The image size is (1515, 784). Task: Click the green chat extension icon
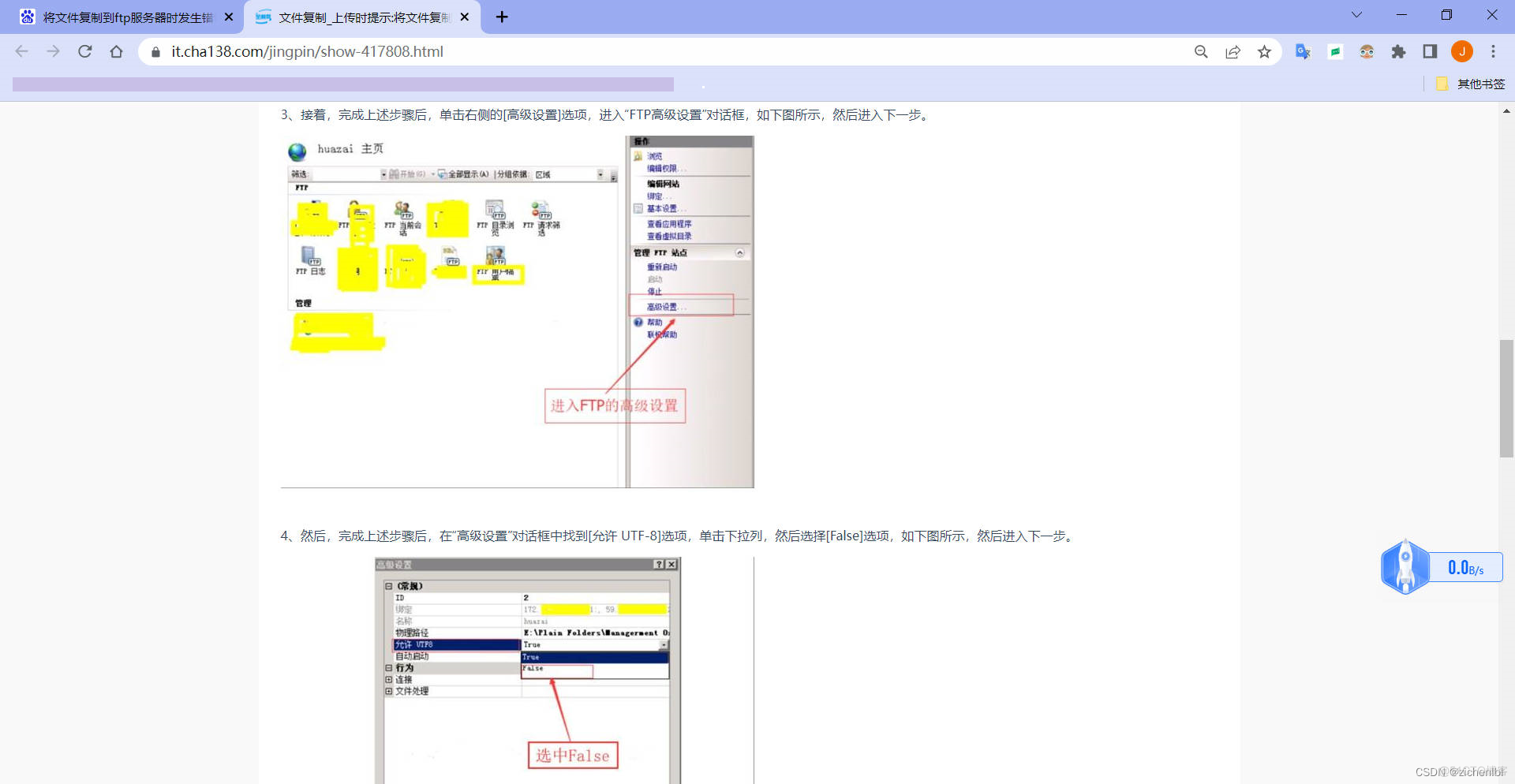pyautogui.click(x=1335, y=51)
